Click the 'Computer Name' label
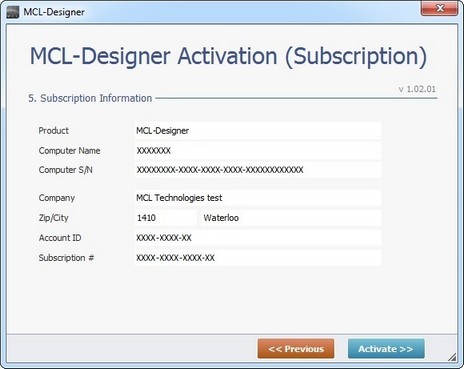 (x=69, y=151)
